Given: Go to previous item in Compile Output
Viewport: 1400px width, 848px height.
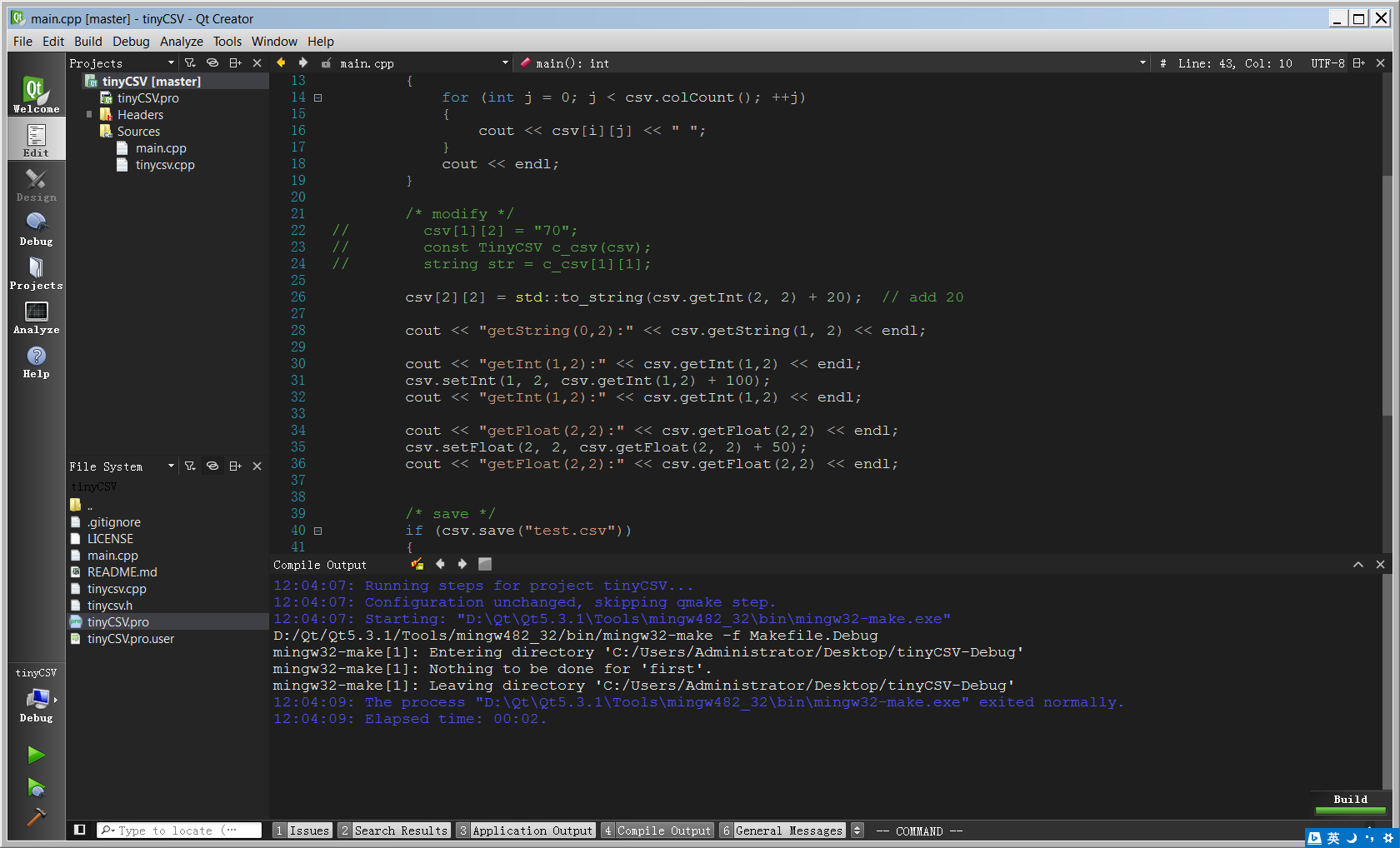Looking at the screenshot, I should click(440, 564).
